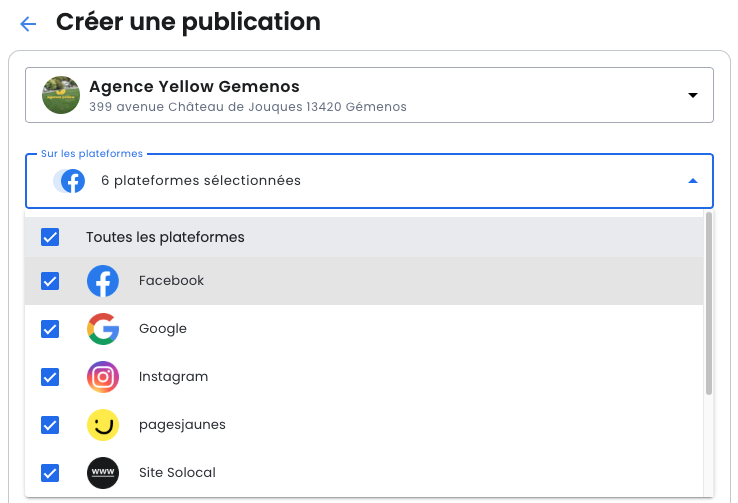The image size is (738, 503).
Task: Deselect the Instagram checkbox
Action: (50, 377)
